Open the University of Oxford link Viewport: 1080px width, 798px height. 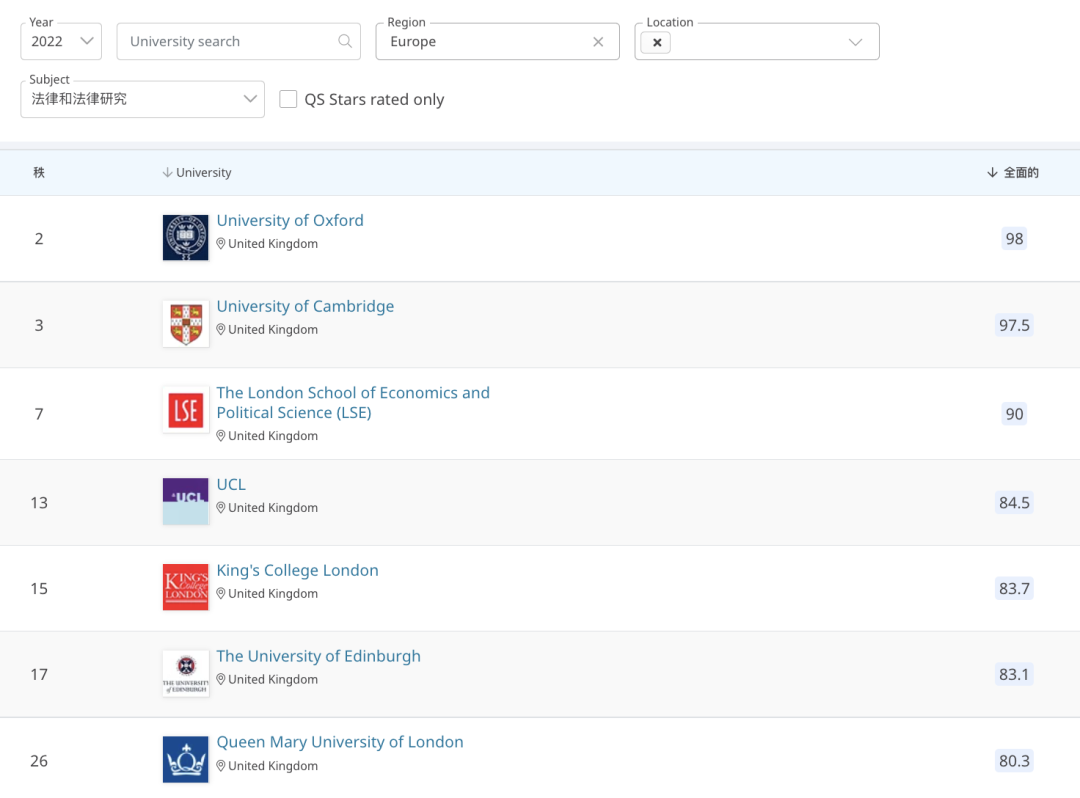290,220
